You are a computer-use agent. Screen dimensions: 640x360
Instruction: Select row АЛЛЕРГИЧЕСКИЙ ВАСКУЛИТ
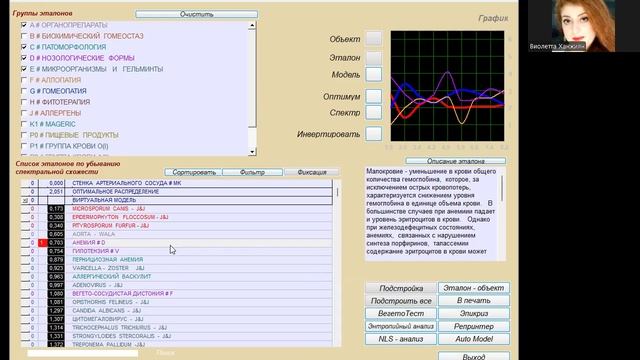pyautogui.click(x=177, y=277)
